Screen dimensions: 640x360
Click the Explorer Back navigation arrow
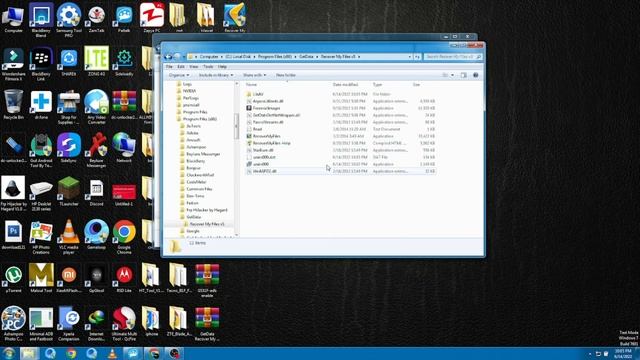[x=168, y=56]
